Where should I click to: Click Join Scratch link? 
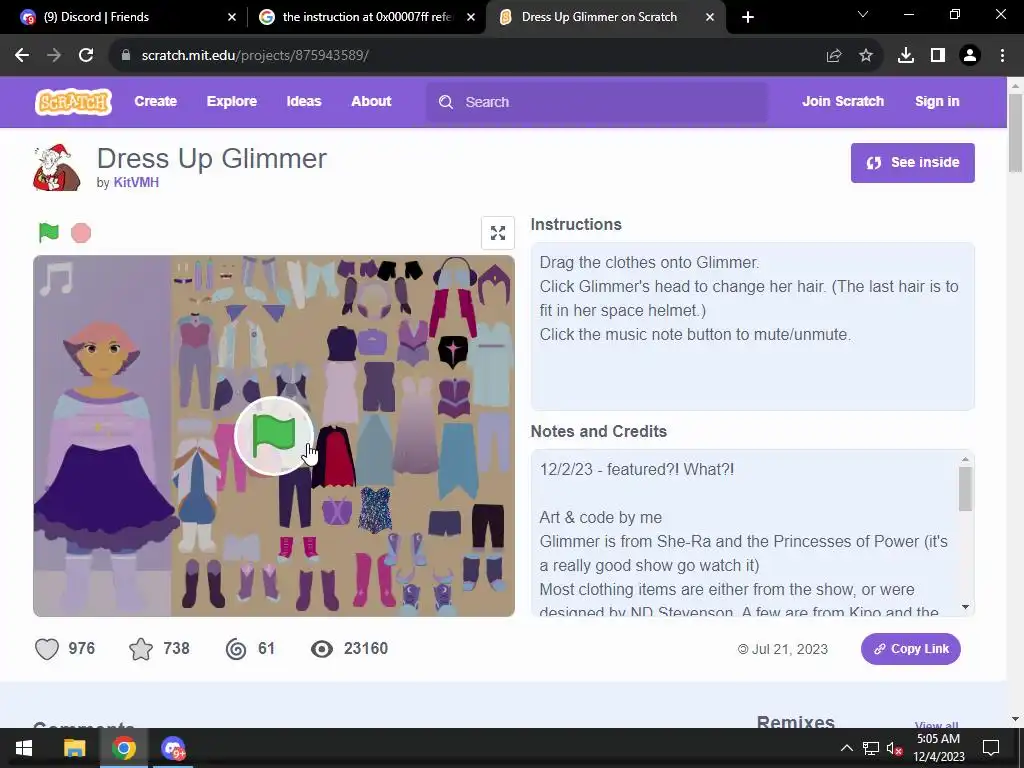tap(843, 101)
